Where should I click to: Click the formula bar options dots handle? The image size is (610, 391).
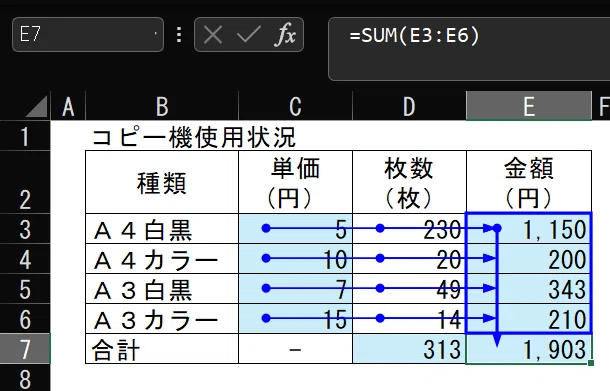tap(179, 35)
